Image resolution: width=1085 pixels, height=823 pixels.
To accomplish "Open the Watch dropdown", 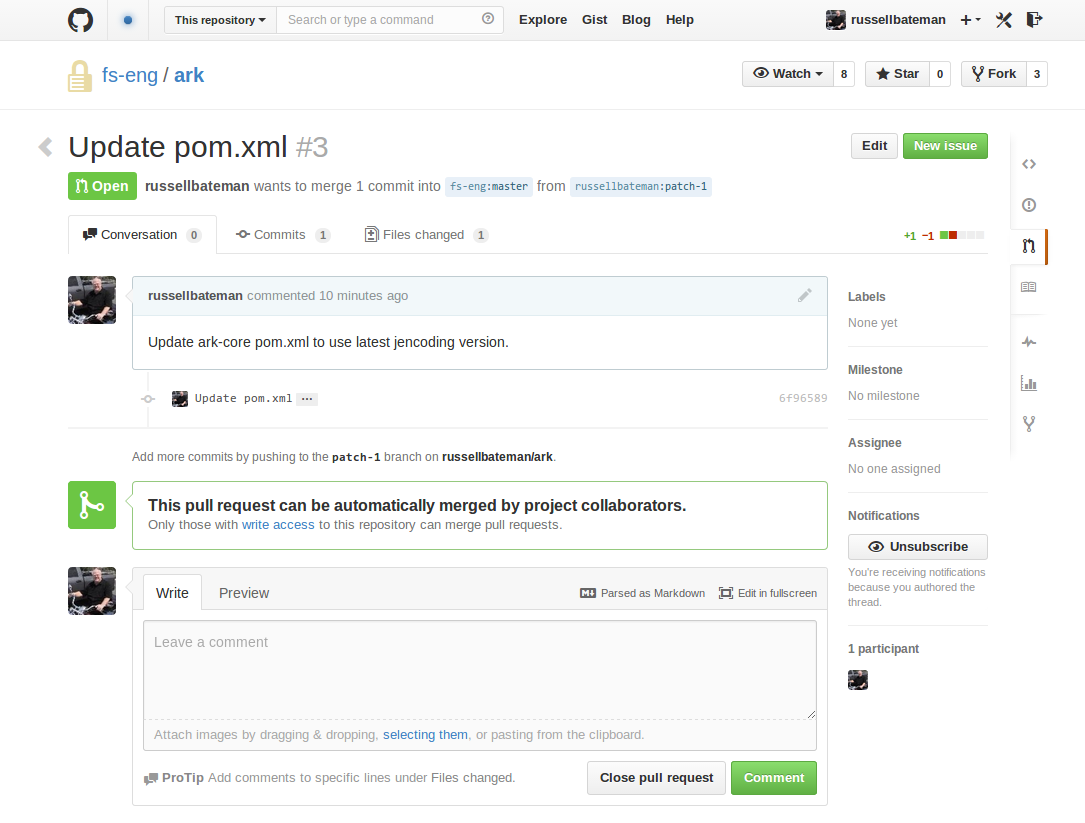I will [x=787, y=74].
